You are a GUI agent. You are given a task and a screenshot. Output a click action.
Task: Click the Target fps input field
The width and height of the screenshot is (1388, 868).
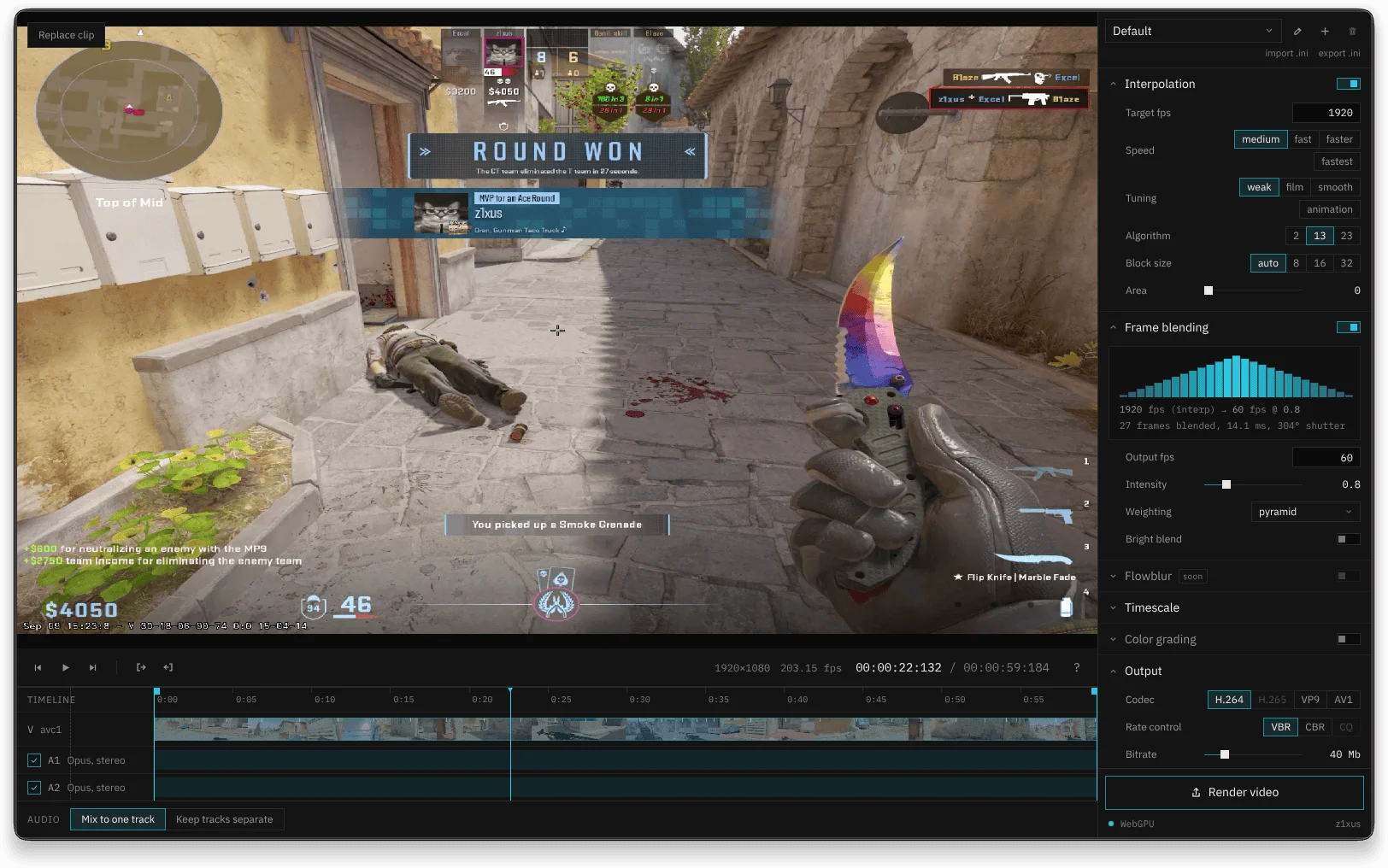point(1326,113)
